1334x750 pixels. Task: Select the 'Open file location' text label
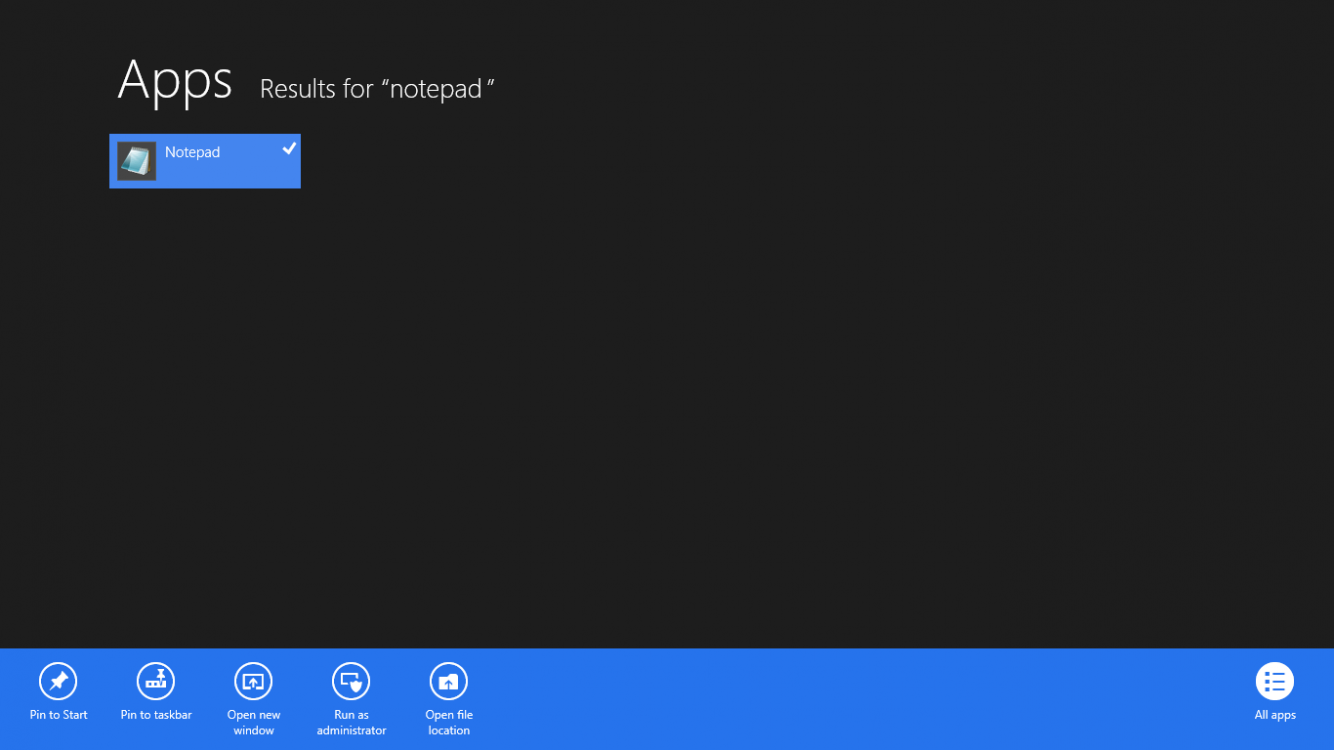point(448,722)
